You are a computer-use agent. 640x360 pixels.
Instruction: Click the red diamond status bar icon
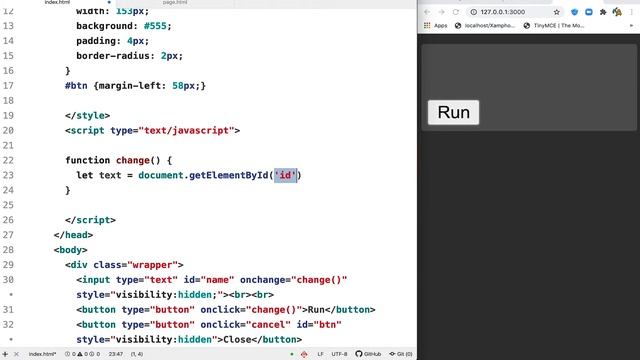[x=304, y=354]
